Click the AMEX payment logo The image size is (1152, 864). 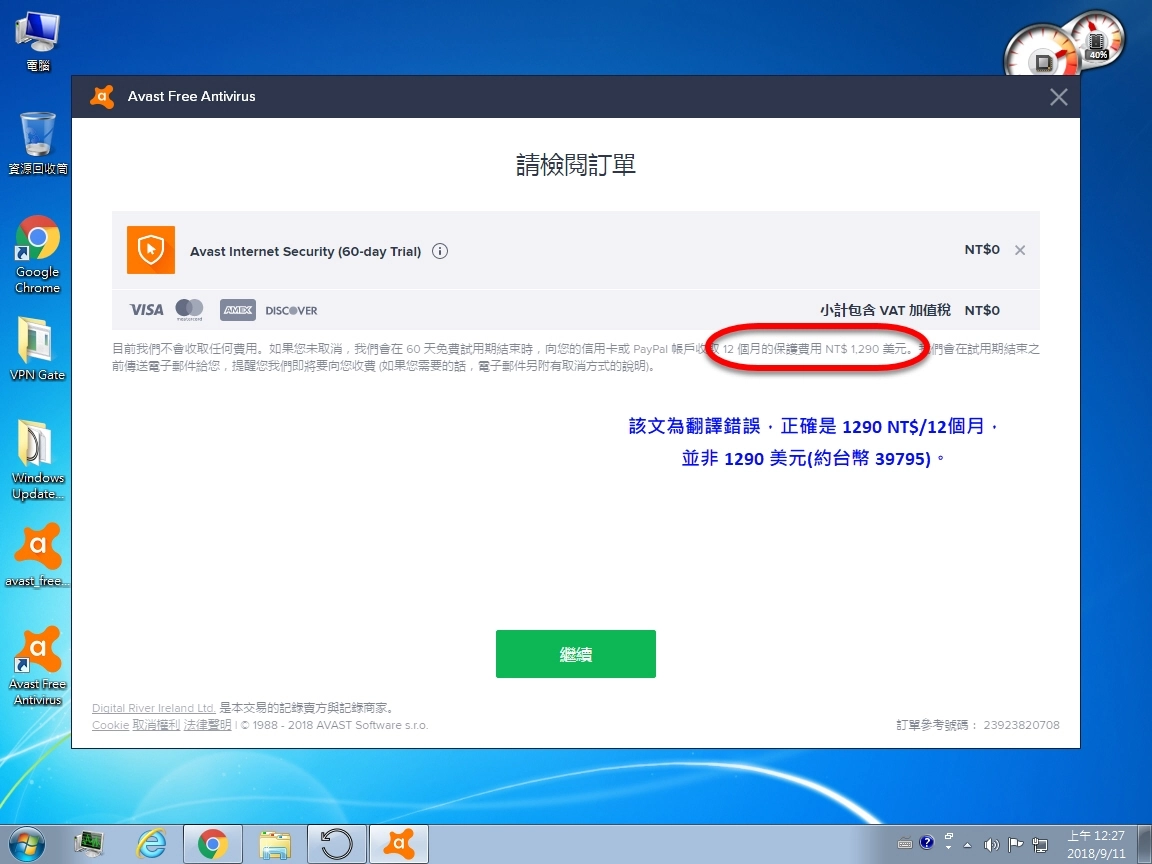[x=237, y=310]
